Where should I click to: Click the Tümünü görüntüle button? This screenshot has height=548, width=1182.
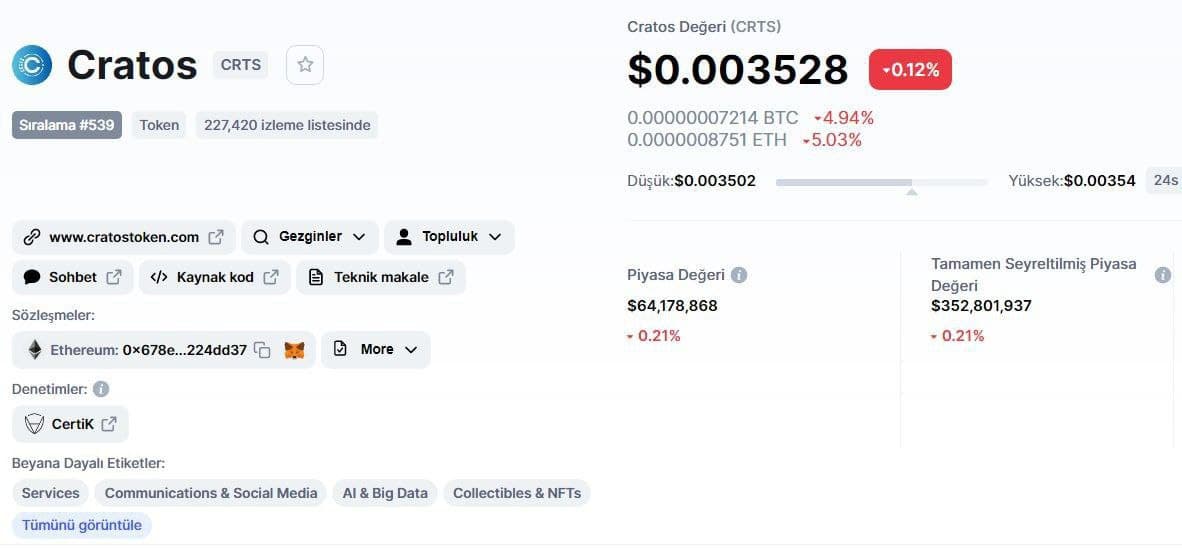pos(81,525)
